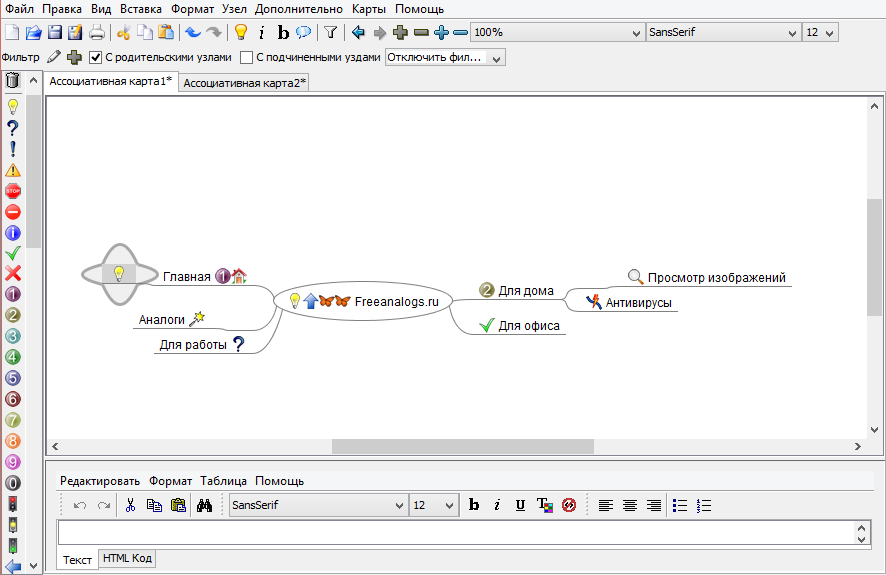Undo with the blue curved arrow

pyautogui.click(x=193, y=32)
